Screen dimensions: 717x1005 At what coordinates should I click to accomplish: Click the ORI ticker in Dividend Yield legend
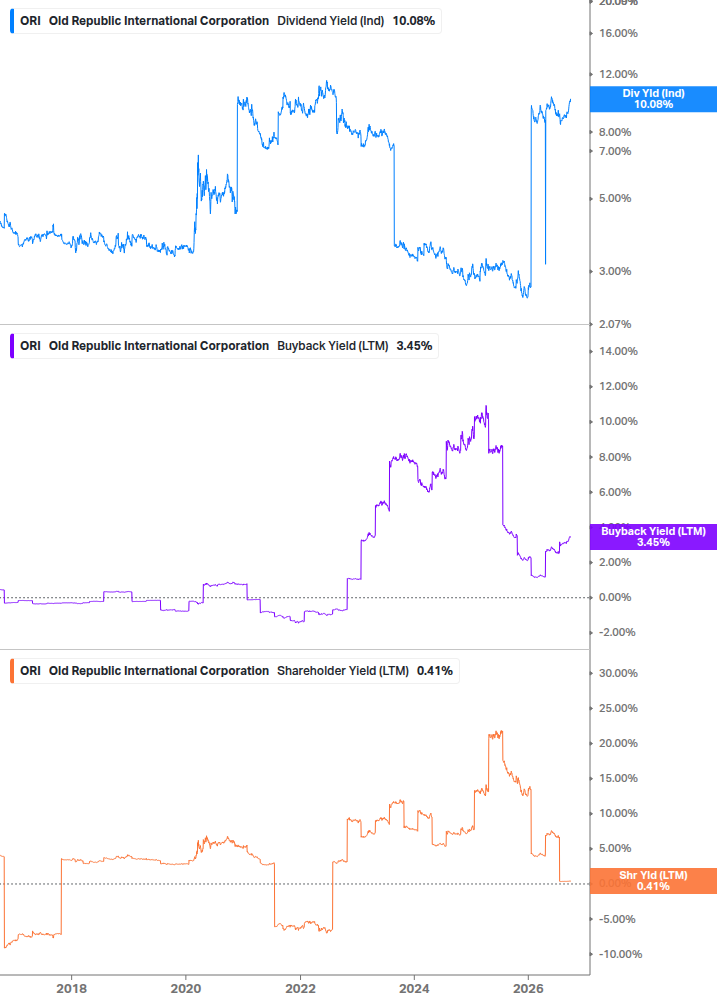[30, 21]
